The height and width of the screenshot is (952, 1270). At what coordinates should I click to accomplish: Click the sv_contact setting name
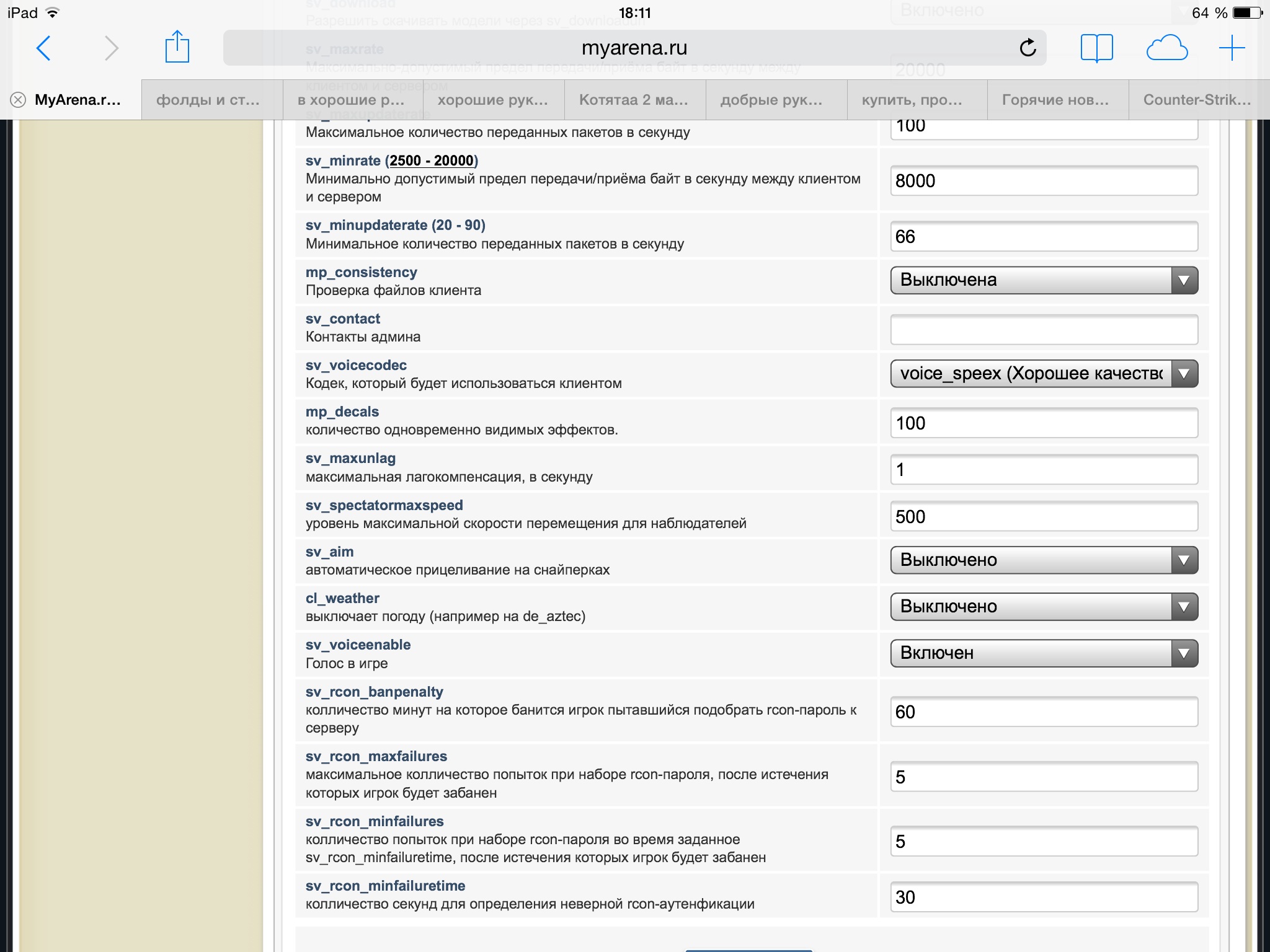point(343,319)
